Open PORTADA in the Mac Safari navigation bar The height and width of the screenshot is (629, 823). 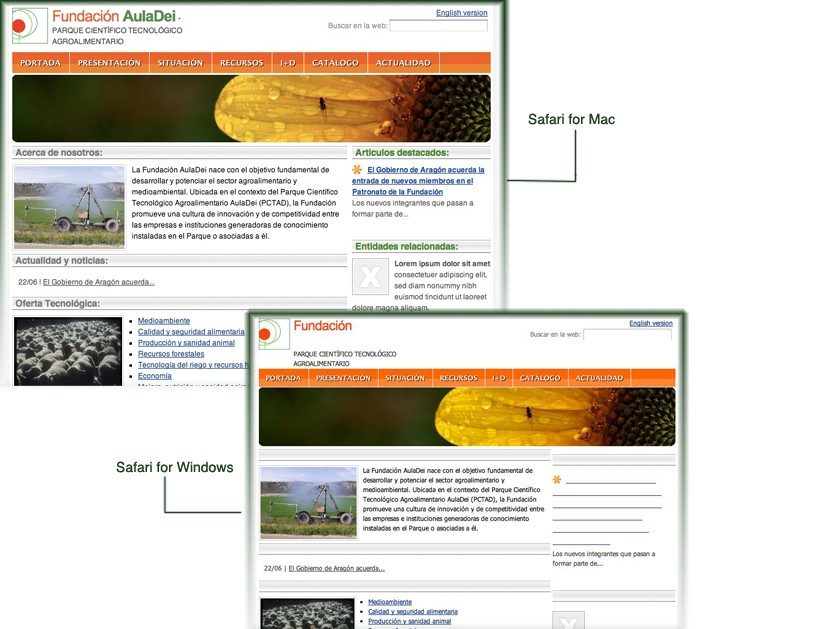click(40, 62)
